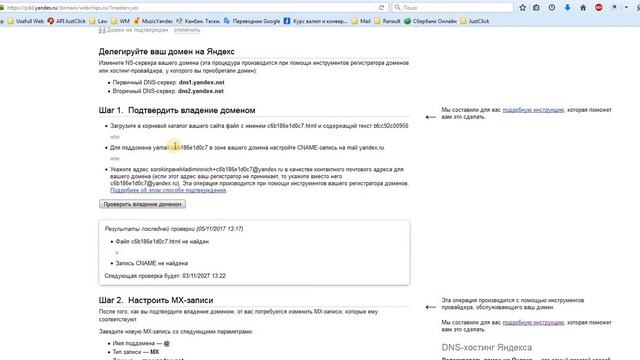Open the Сбербанк Онлайн bookmark

pyautogui.click(x=430, y=21)
